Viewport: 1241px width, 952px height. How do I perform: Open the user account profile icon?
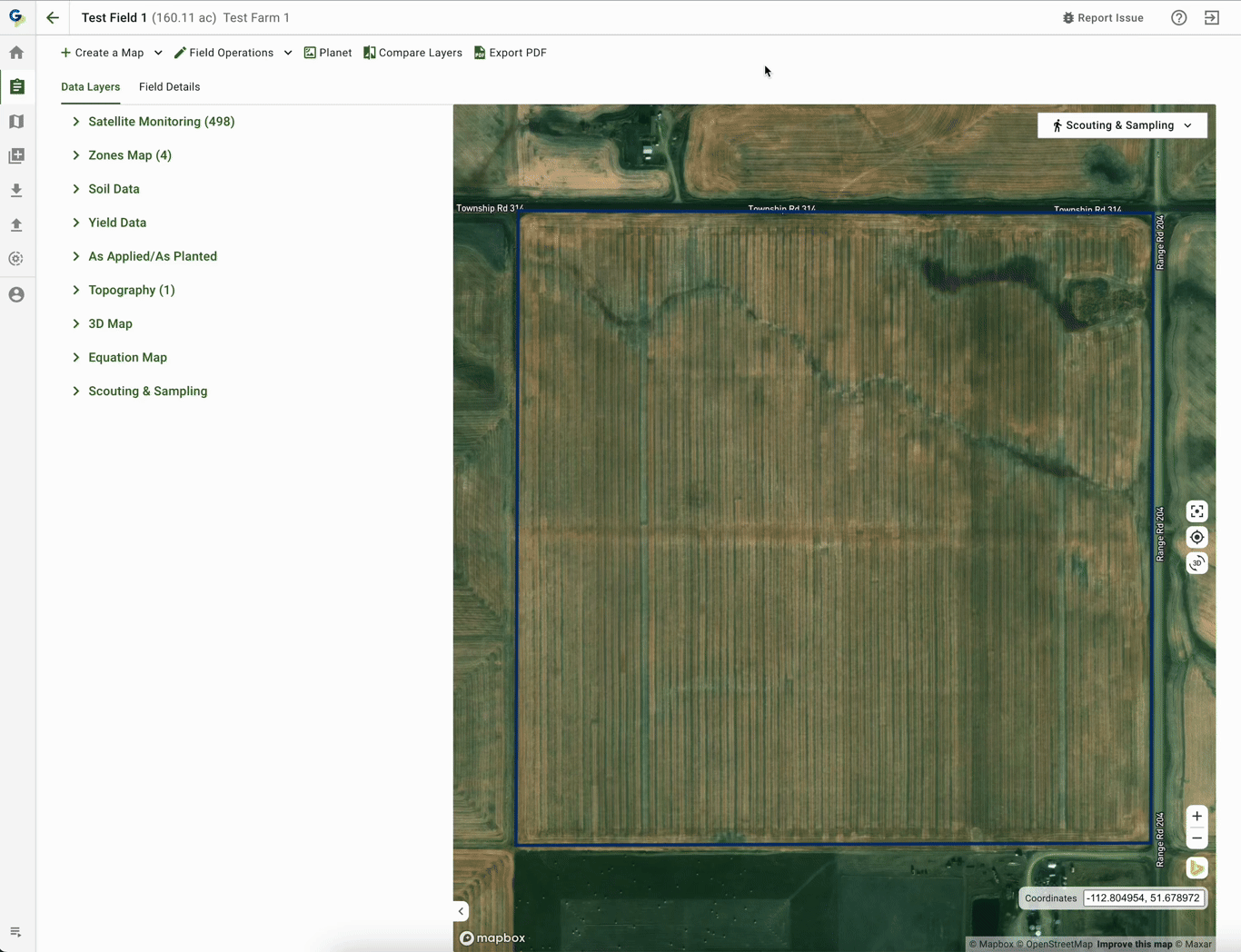[x=16, y=295]
